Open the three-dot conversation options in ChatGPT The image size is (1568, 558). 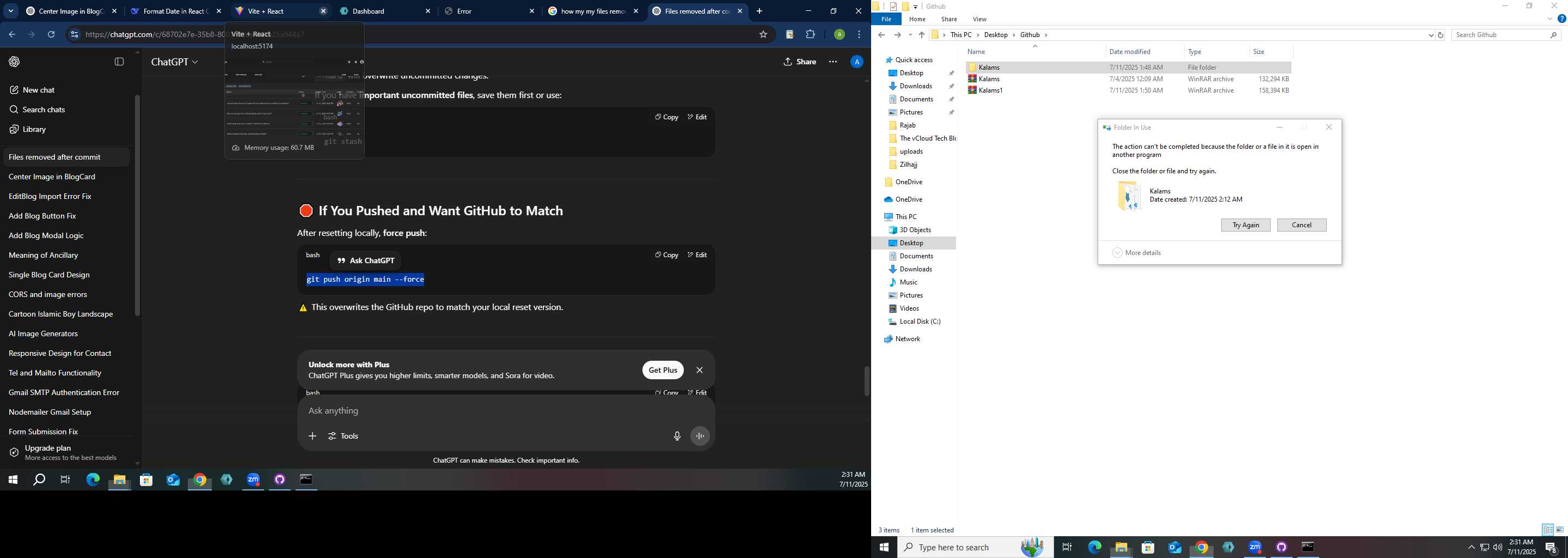(x=832, y=62)
